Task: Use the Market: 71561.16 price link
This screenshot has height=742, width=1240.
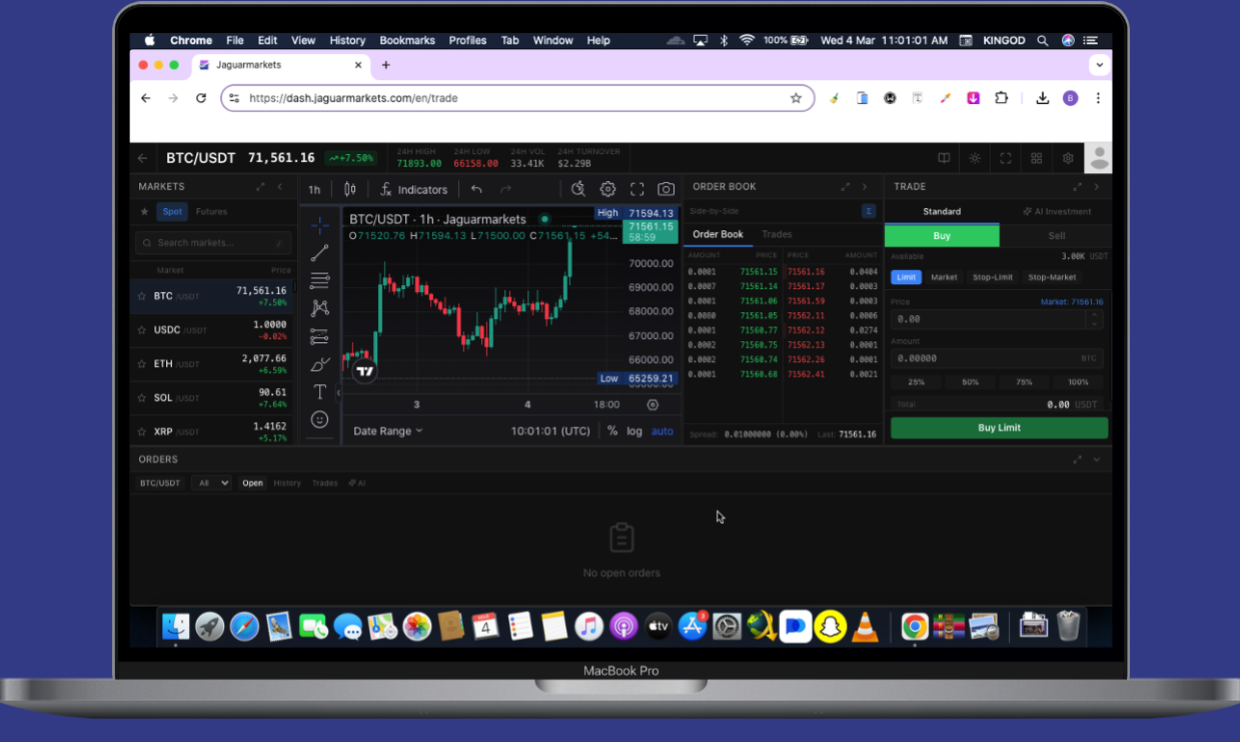Action: pos(1072,301)
